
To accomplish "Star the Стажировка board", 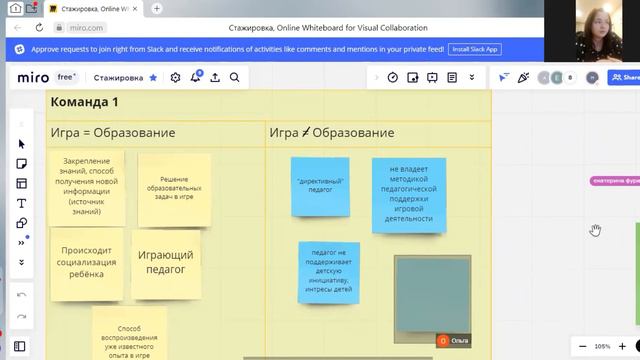I will (x=153, y=78).
